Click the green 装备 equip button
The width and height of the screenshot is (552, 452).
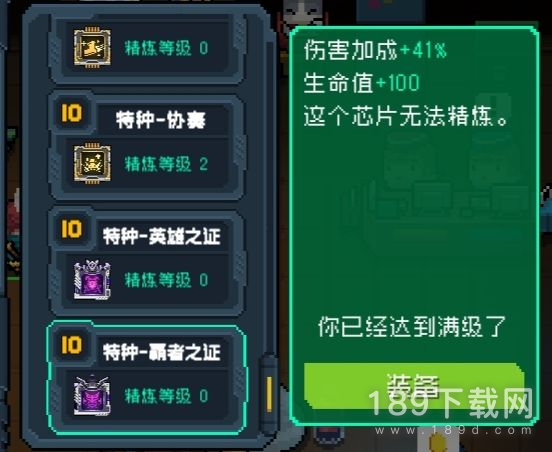[414, 385]
